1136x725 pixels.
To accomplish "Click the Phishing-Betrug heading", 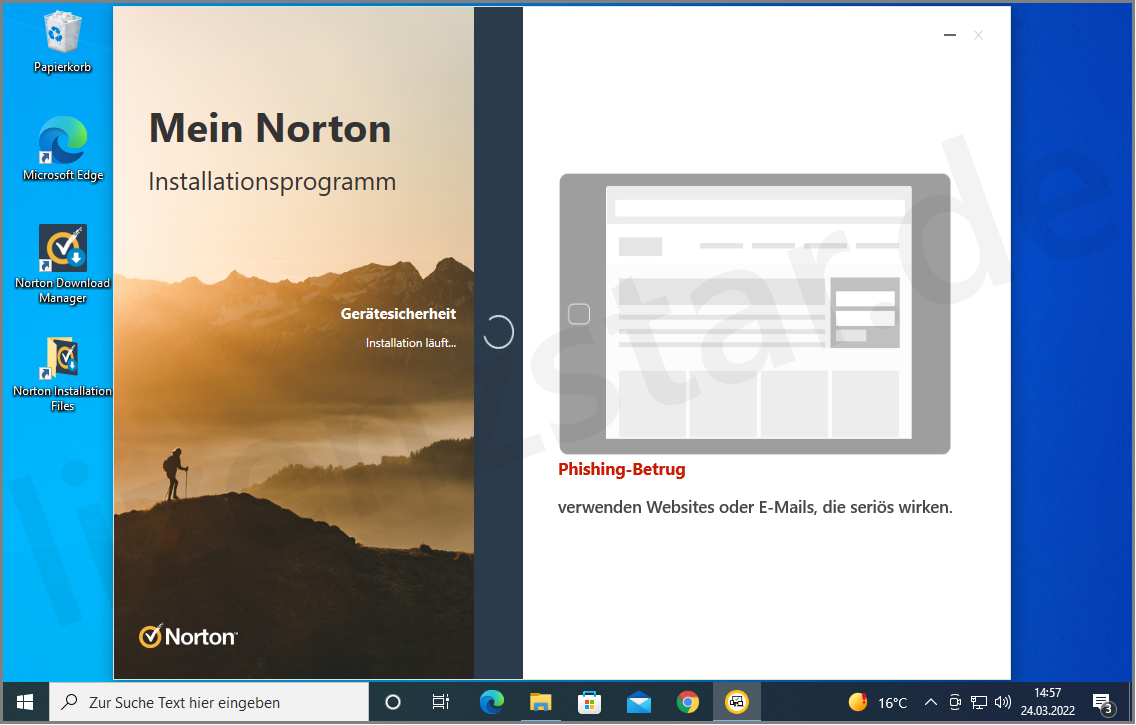I will coord(621,469).
